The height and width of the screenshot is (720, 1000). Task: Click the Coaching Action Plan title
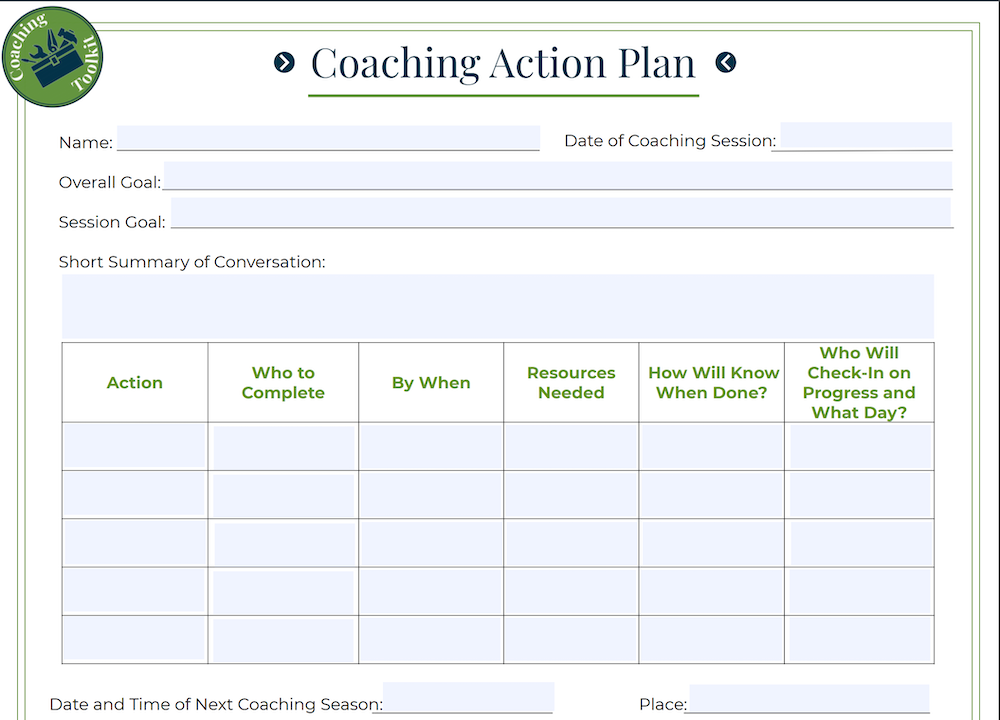pyautogui.click(x=503, y=64)
